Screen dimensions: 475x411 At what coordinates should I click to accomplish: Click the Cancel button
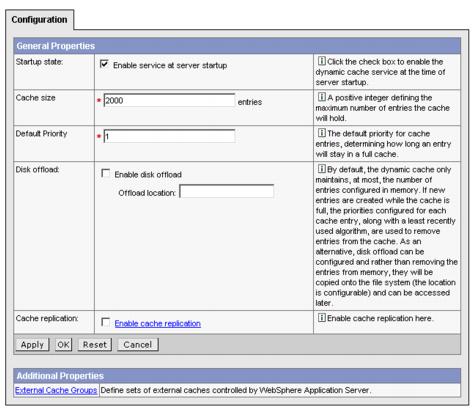(138, 344)
